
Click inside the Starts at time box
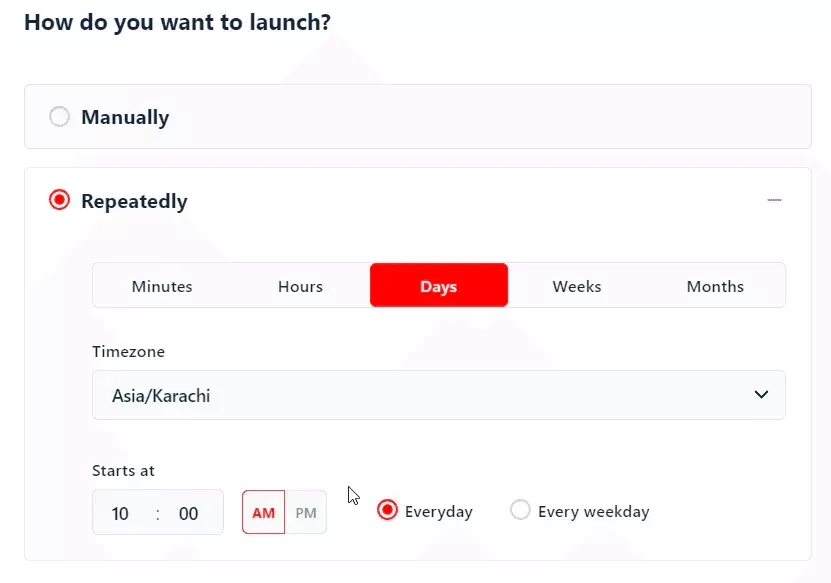pos(157,512)
